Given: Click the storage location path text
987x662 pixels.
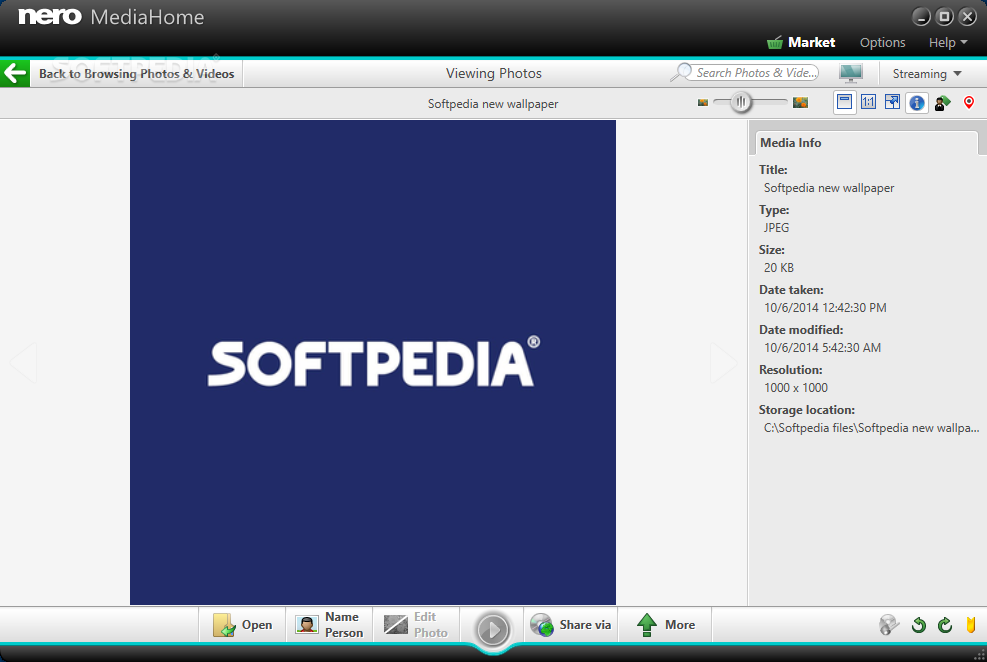Looking at the screenshot, I should (871, 428).
